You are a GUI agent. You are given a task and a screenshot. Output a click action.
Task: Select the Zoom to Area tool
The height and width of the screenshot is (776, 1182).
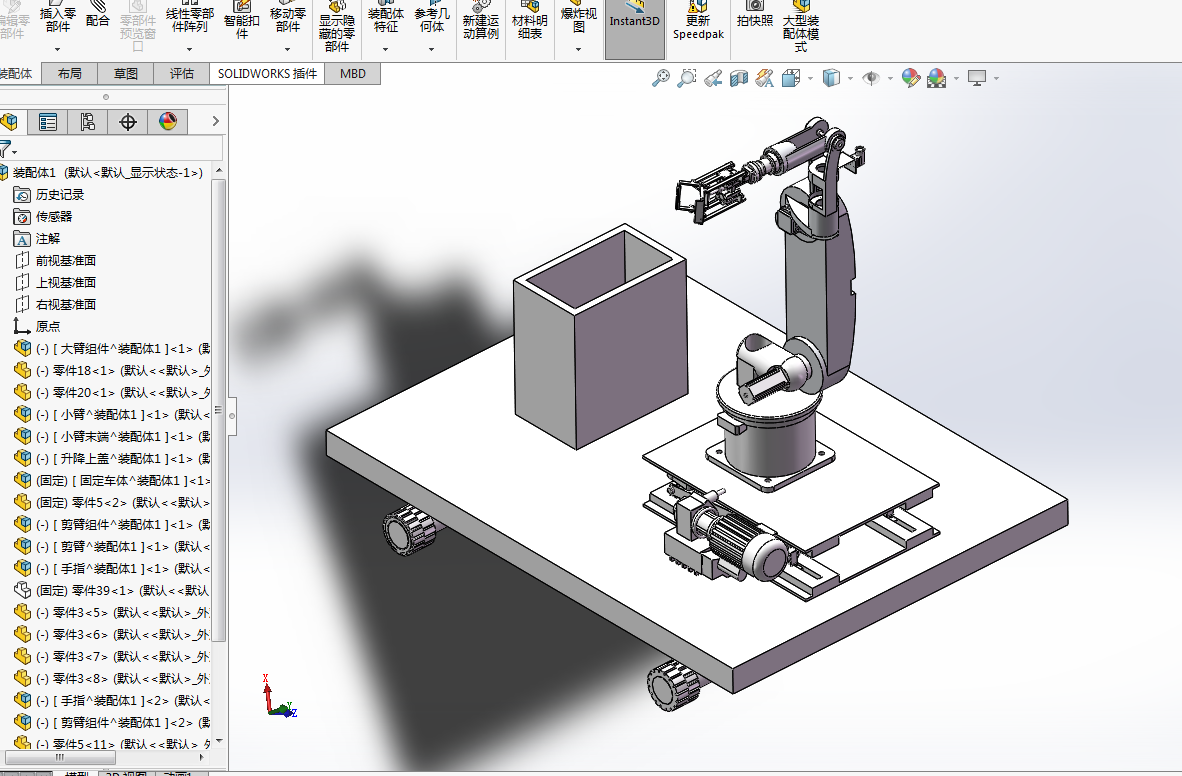point(687,78)
